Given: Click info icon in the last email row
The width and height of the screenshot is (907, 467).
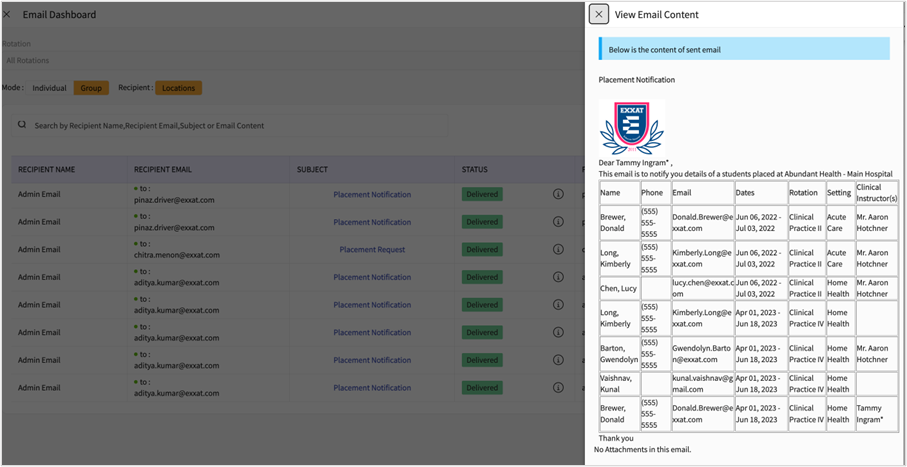Looking at the screenshot, I should click(x=558, y=388).
